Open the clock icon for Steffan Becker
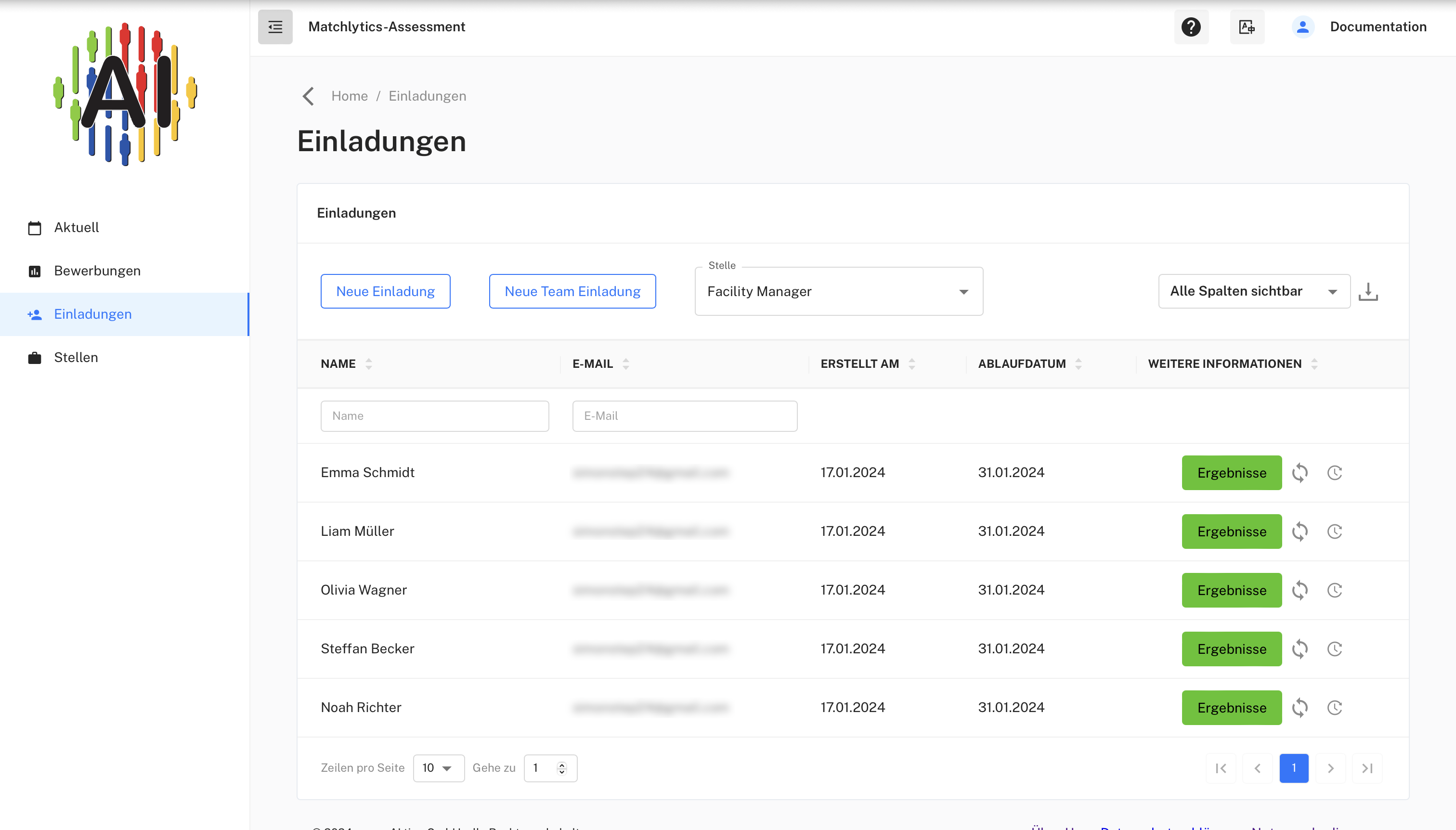1456x830 pixels. (1335, 648)
